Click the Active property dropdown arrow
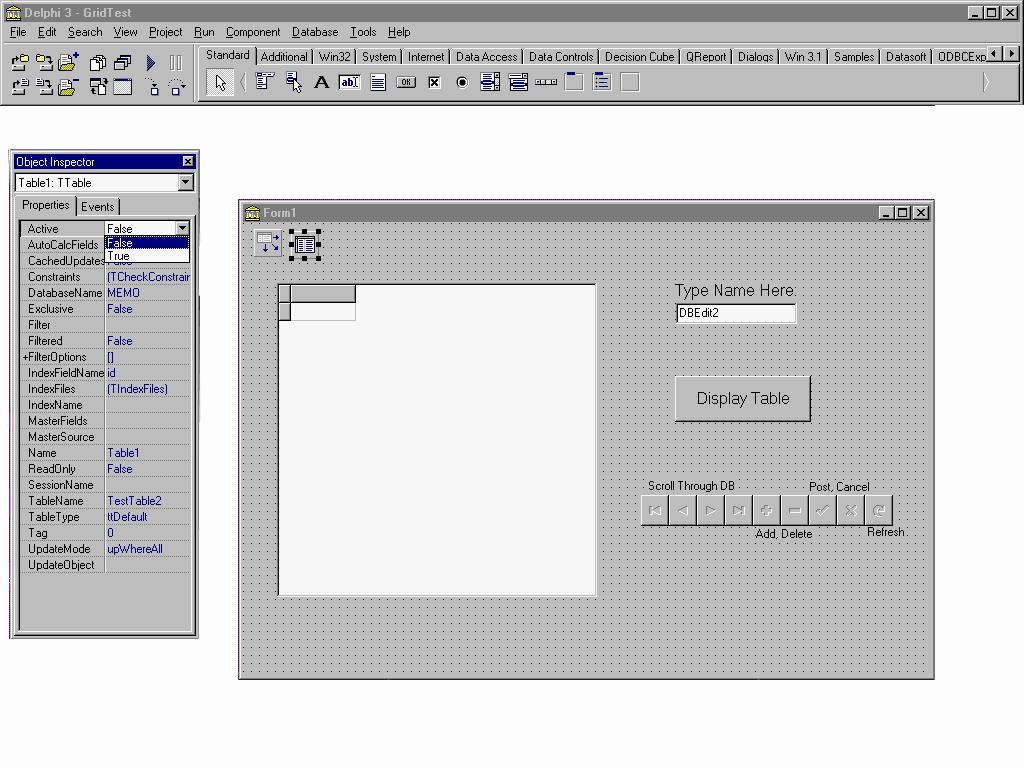This screenshot has width=1024, height=768. 182,229
